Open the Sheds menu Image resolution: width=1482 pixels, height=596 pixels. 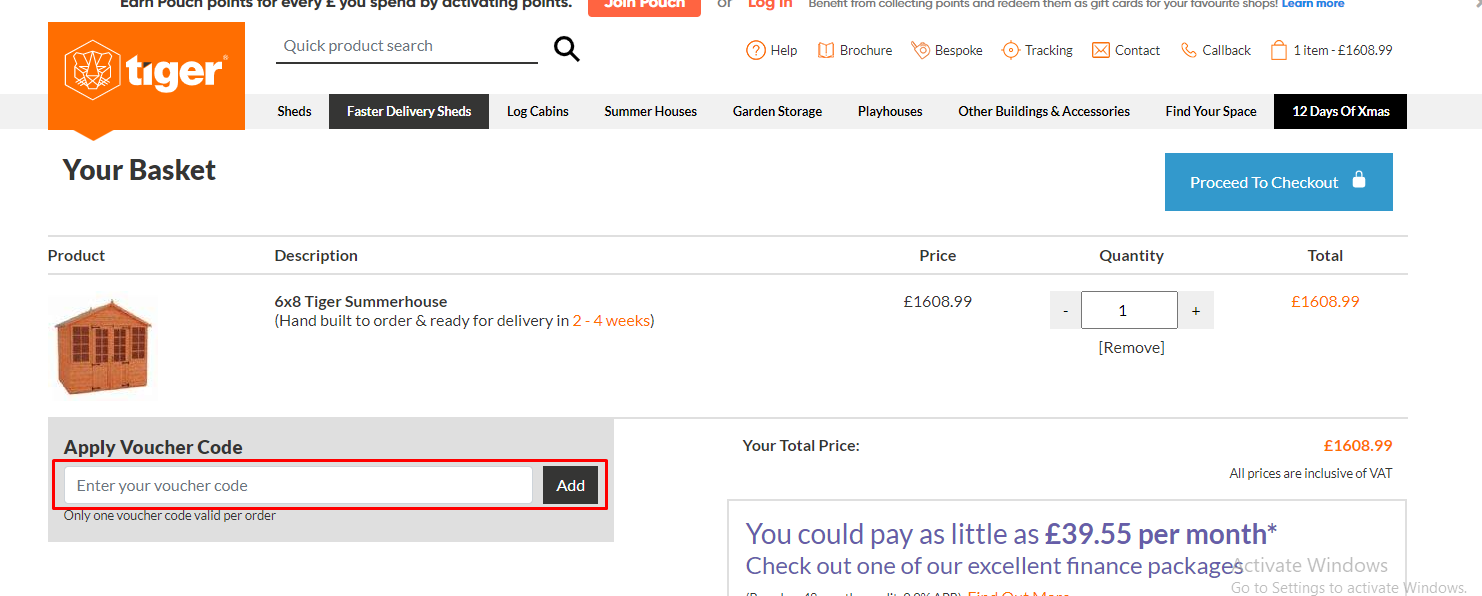[x=294, y=111]
